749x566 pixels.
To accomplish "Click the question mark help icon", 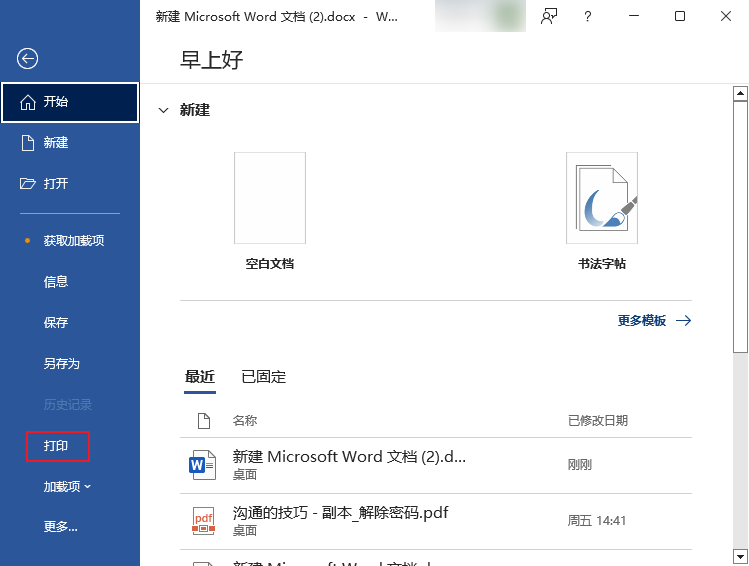I will (587, 17).
